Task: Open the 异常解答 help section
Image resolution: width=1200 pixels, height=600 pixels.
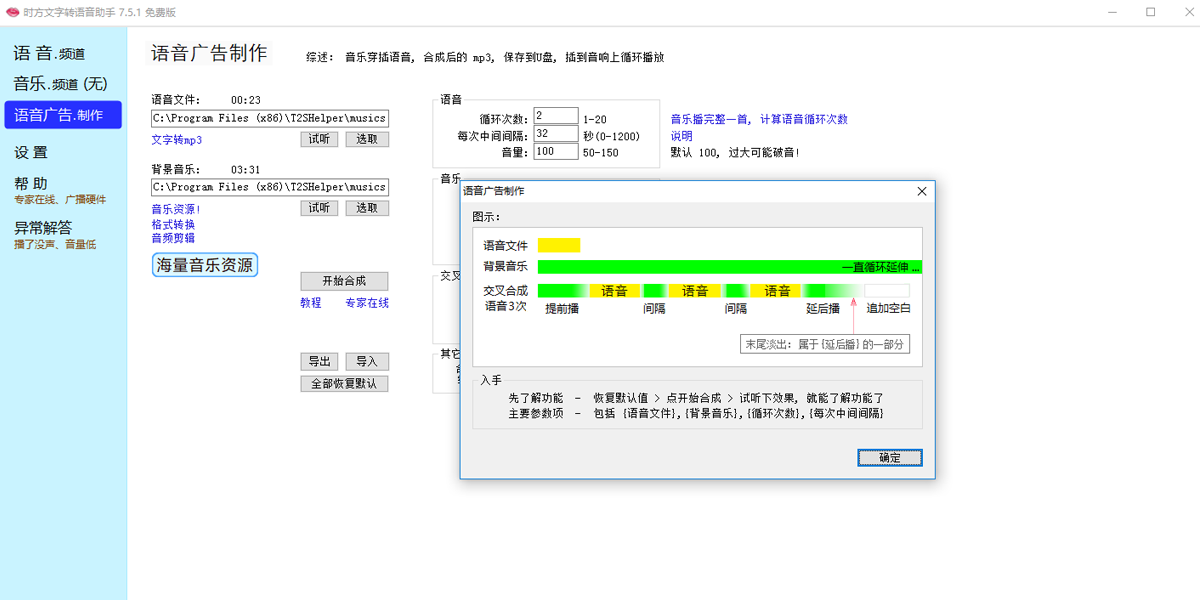Action: tap(43, 228)
